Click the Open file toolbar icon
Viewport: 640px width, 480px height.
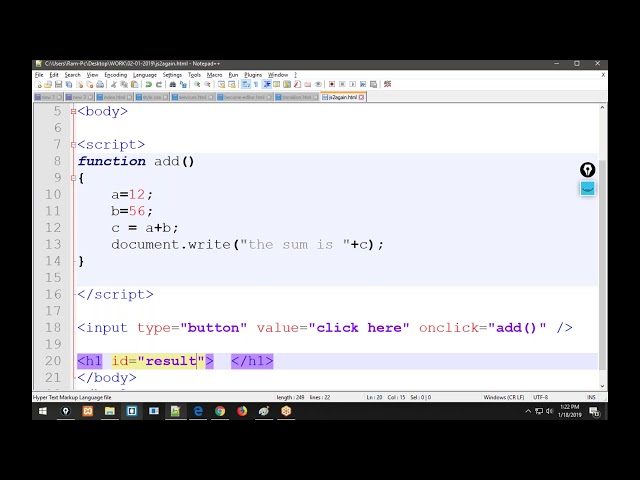[48, 84]
